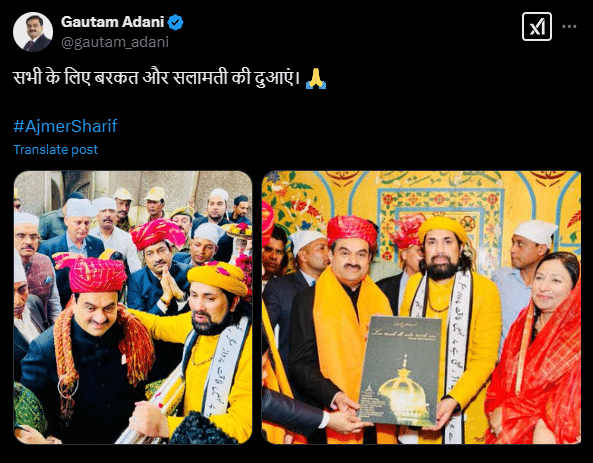Click the yellow turban in the left photo
Screen dimensions: 593x463
[x=218, y=278]
